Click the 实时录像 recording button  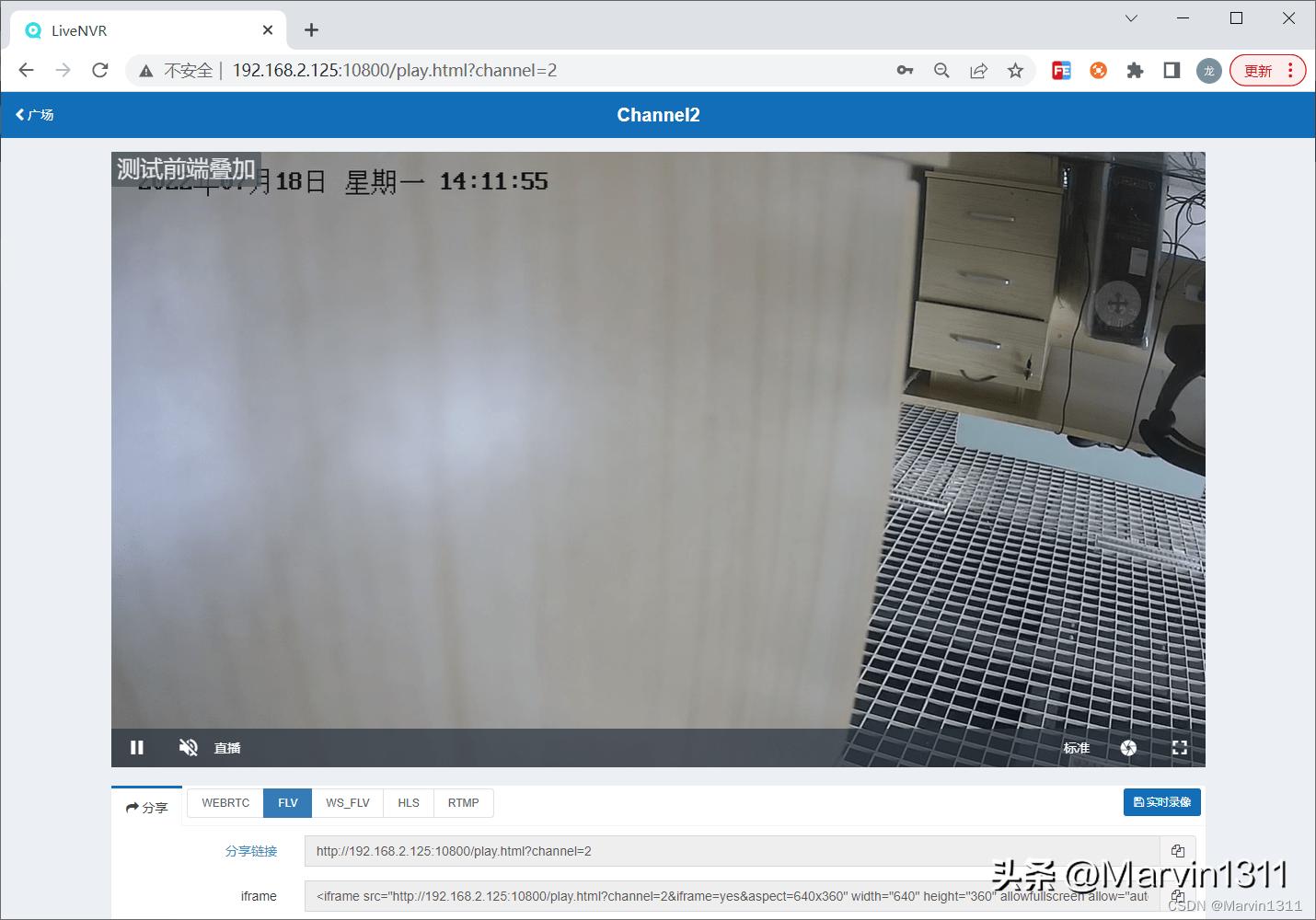point(1161,801)
